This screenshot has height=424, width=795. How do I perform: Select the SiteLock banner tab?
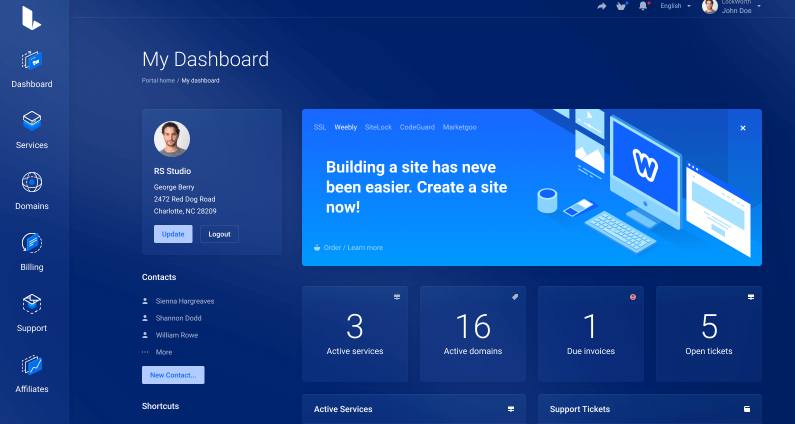pyautogui.click(x=378, y=128)
